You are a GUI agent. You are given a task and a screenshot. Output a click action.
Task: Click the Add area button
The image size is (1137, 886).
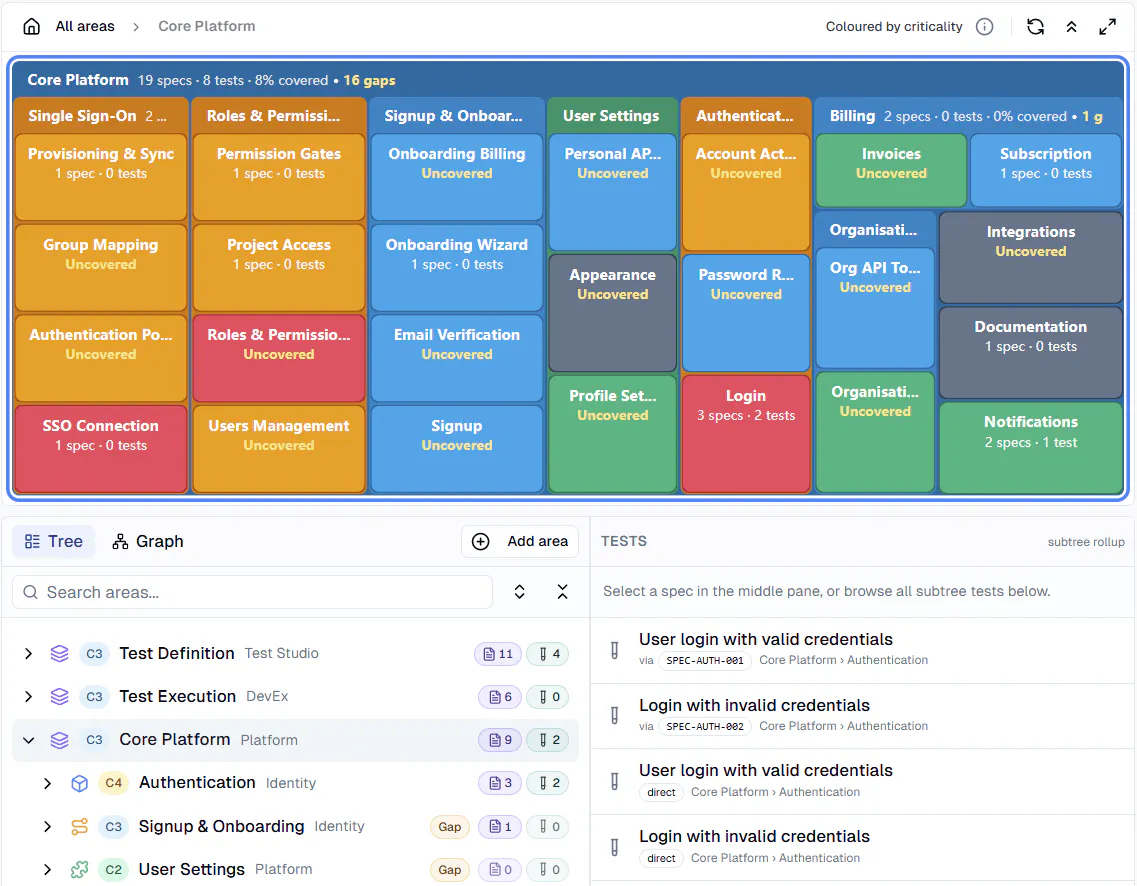[520, 542]
